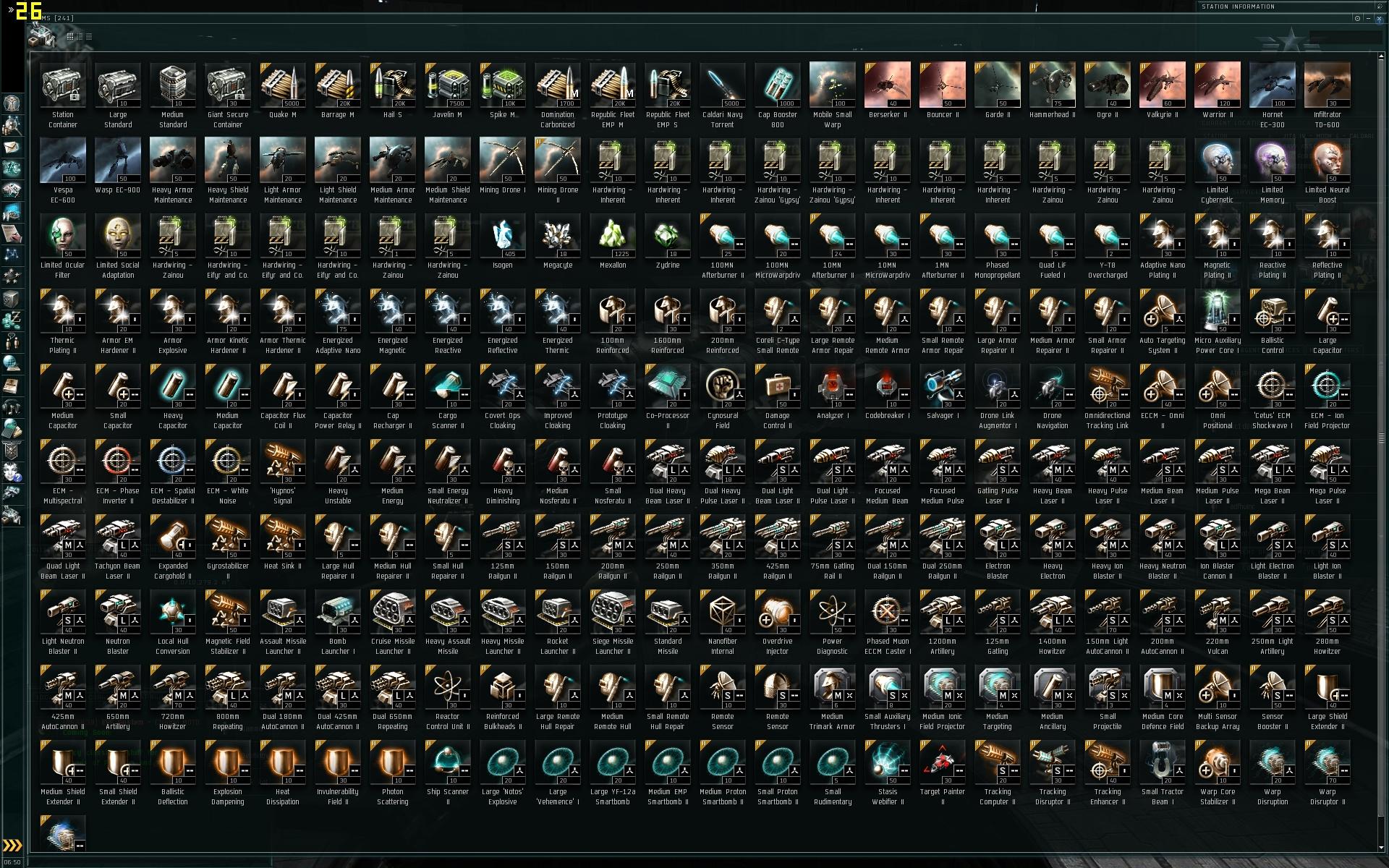Open the mail envelope icon in sidebar

click(12, 147)
